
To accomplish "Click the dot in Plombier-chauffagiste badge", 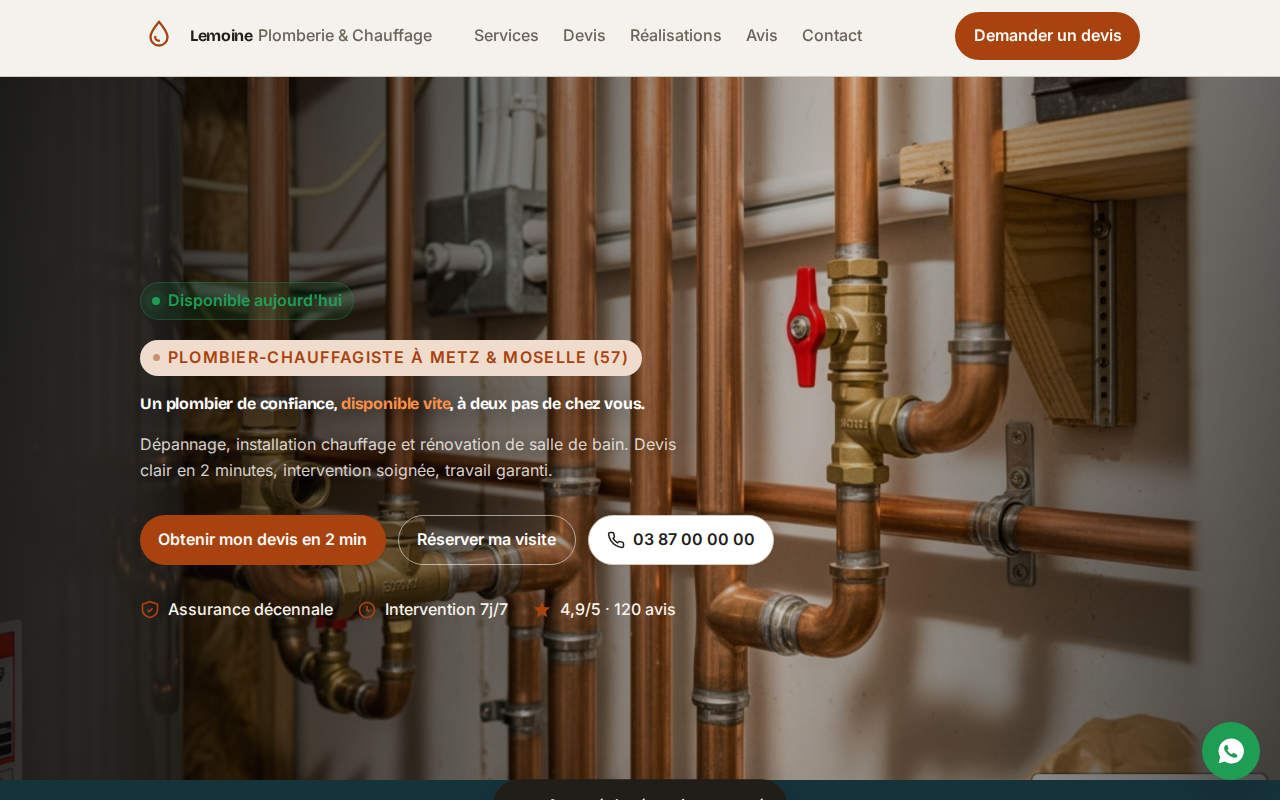I will 156,358.
